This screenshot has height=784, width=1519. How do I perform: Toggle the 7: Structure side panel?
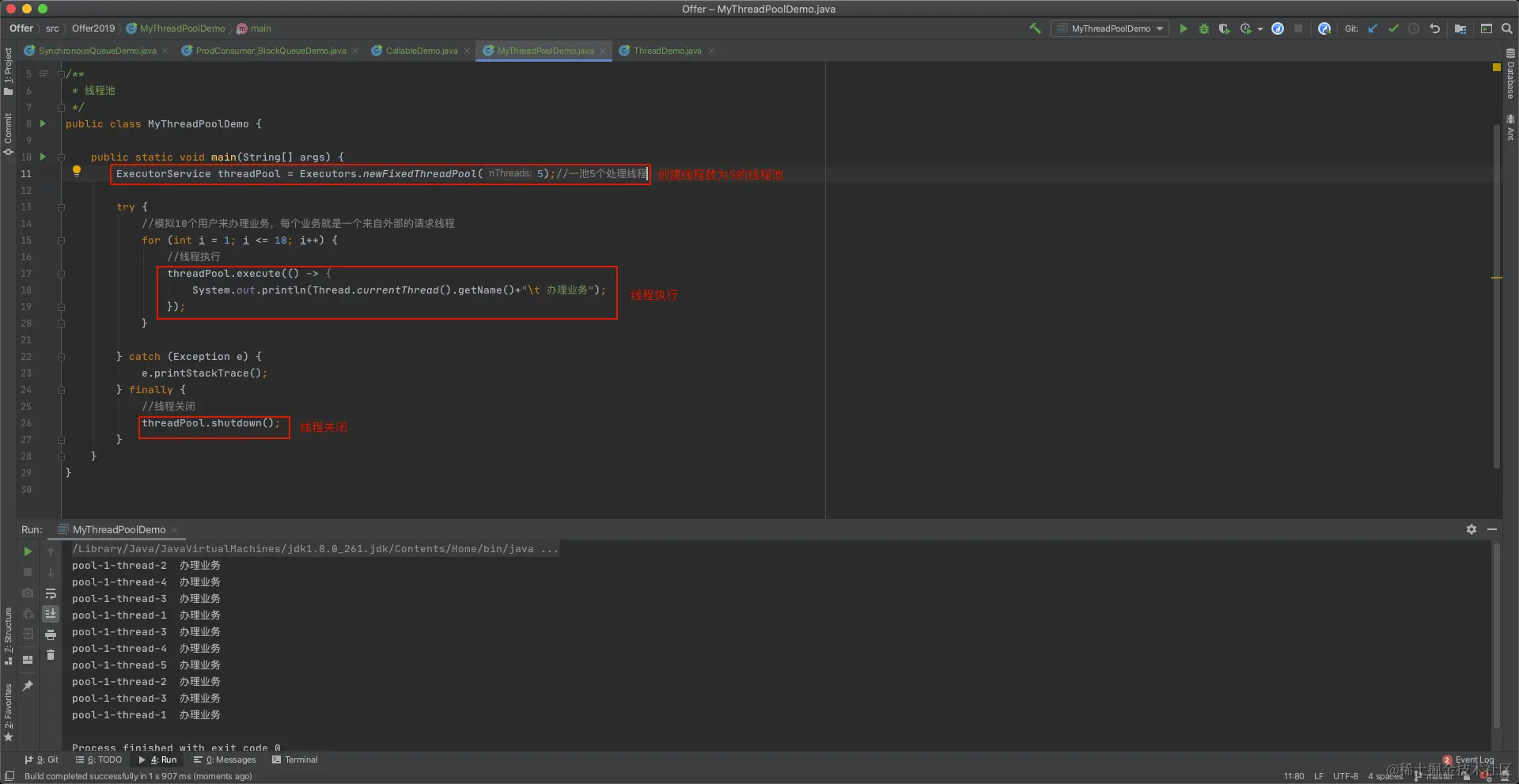[x=8, y=636]
